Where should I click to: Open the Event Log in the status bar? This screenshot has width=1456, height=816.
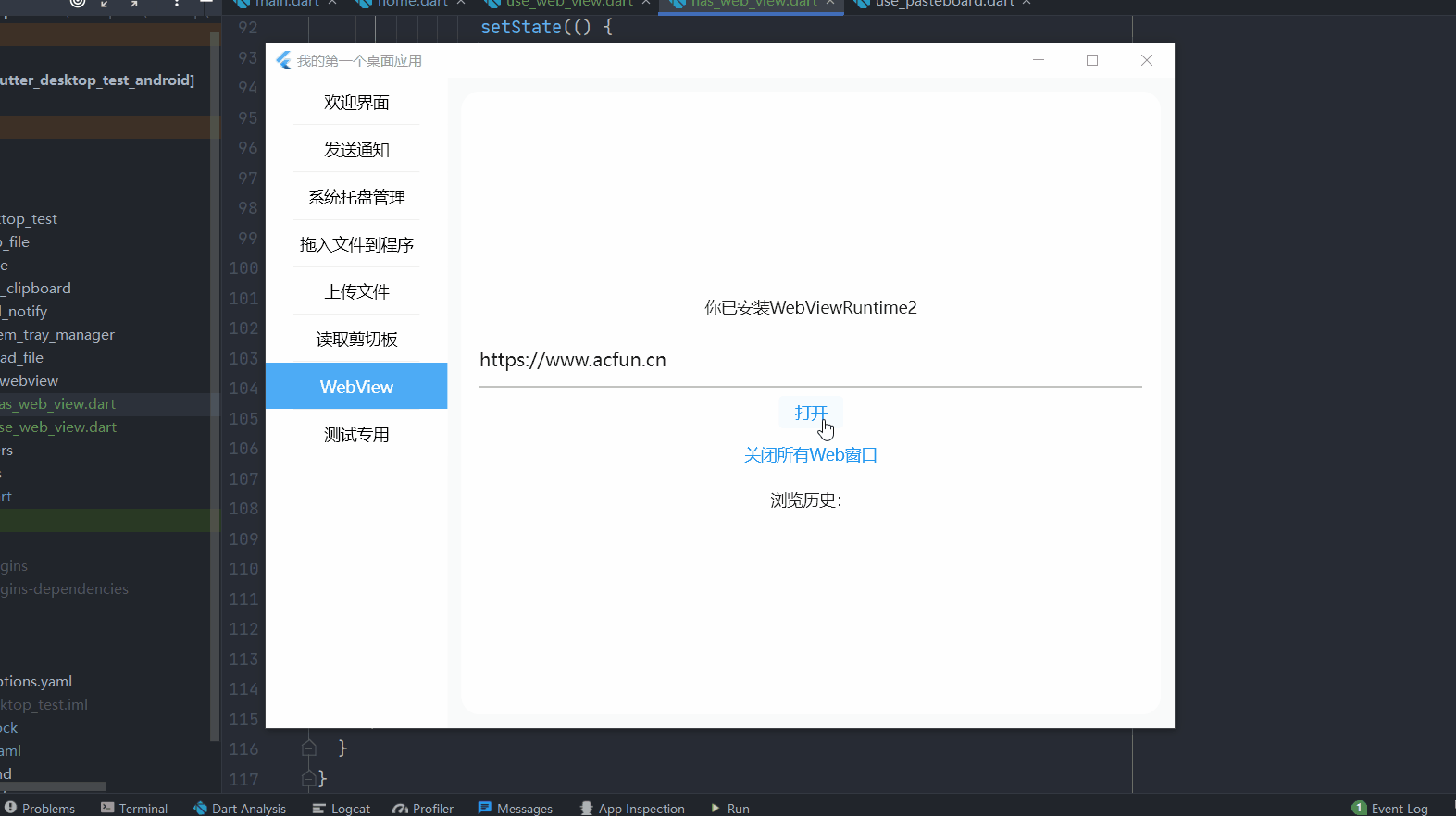click(x=1390, y=808)
